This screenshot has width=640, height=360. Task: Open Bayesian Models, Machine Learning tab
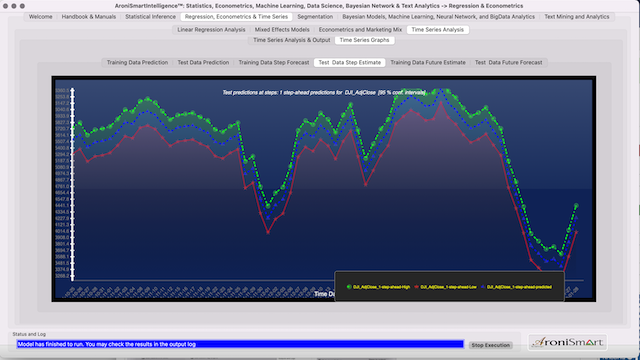click(x=438, y=17)
